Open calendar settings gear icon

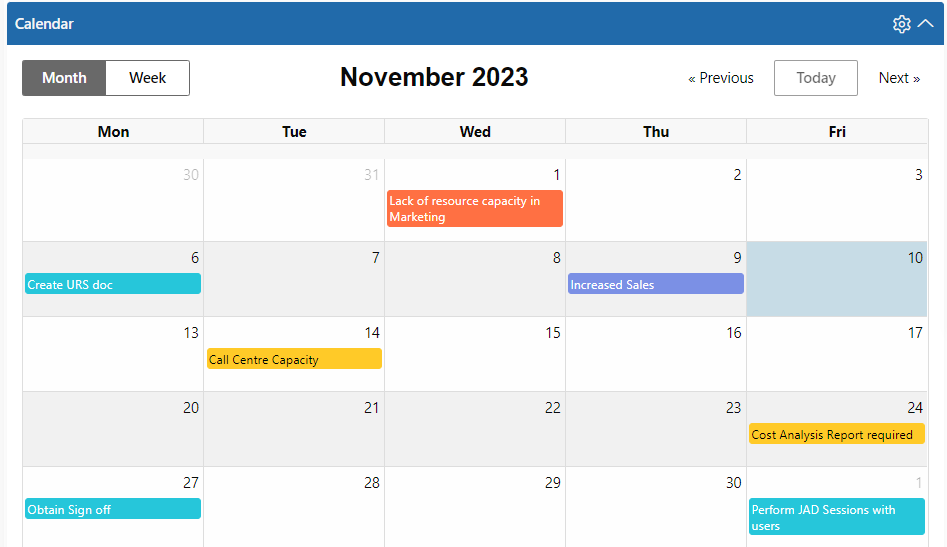coord(901,24)
